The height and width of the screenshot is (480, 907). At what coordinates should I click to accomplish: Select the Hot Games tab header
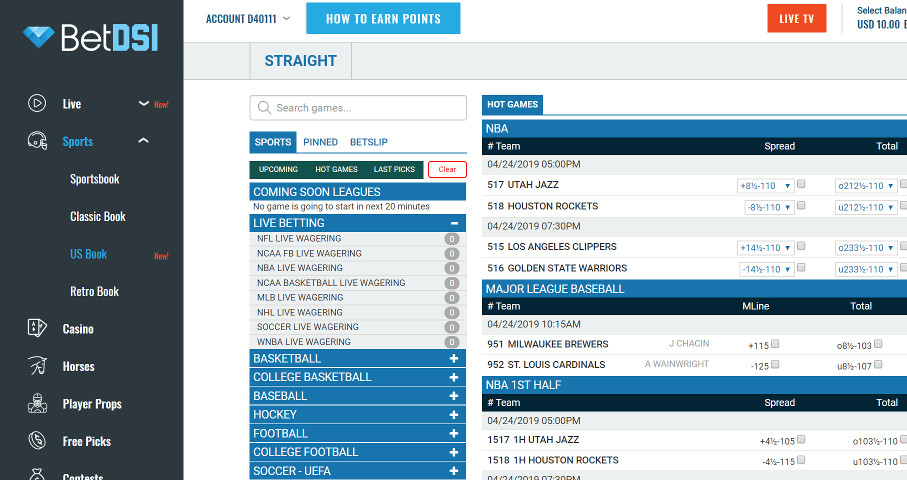(x=513, y=105)
